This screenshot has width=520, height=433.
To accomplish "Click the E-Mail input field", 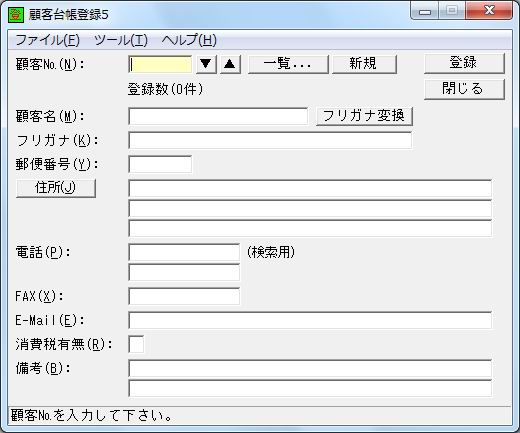I will point(310,320).
